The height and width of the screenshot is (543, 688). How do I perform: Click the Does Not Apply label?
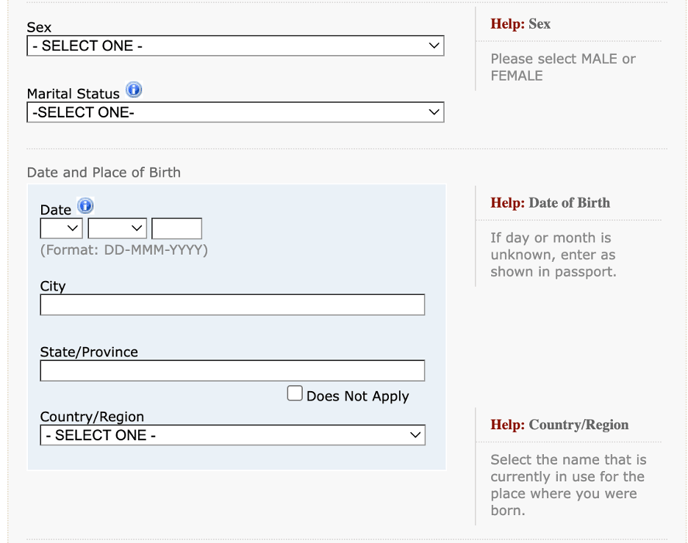coord(358,396)
